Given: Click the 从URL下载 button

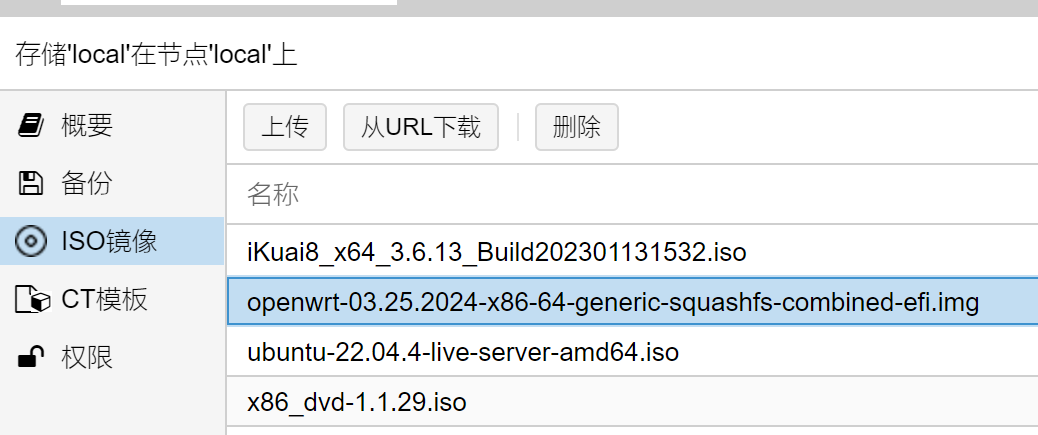Looking at the screenshot, I should click(420, 126).
